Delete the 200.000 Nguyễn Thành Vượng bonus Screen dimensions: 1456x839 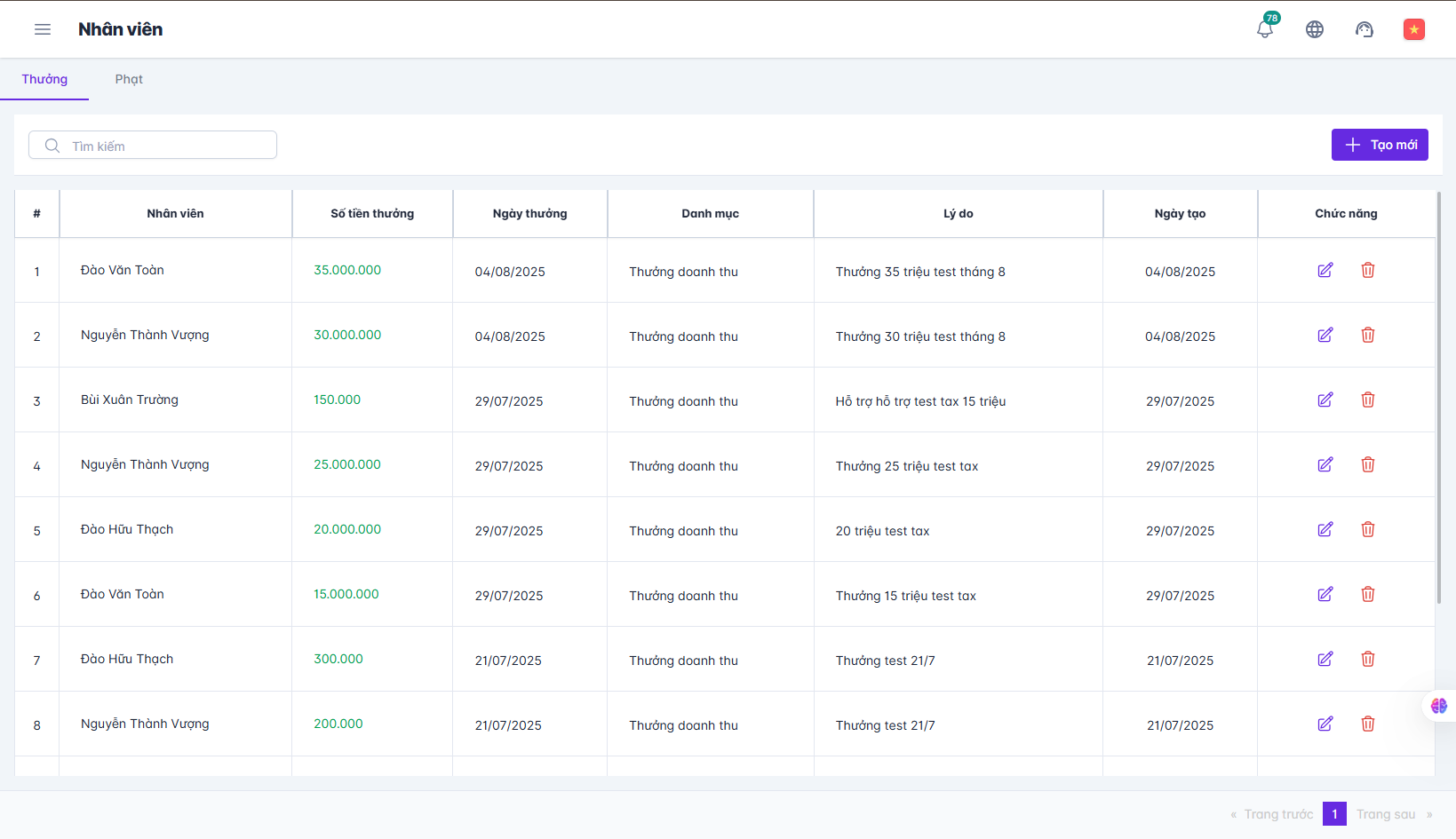pyautogui.click(x=1368, y=724)
